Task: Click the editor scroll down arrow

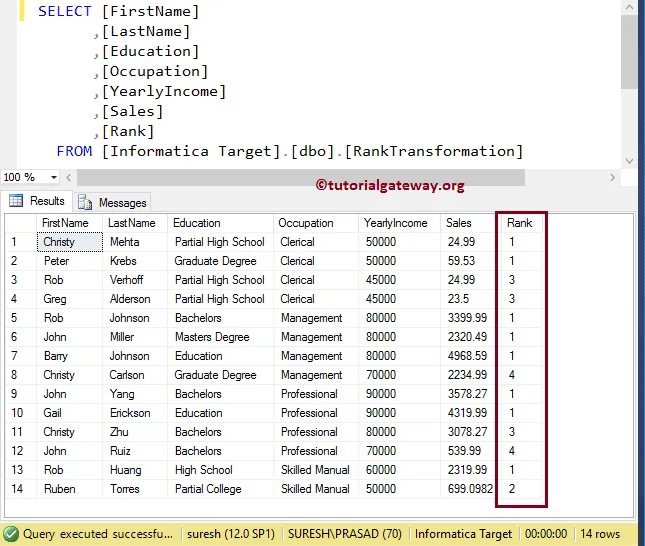Action: click(629, 161)
